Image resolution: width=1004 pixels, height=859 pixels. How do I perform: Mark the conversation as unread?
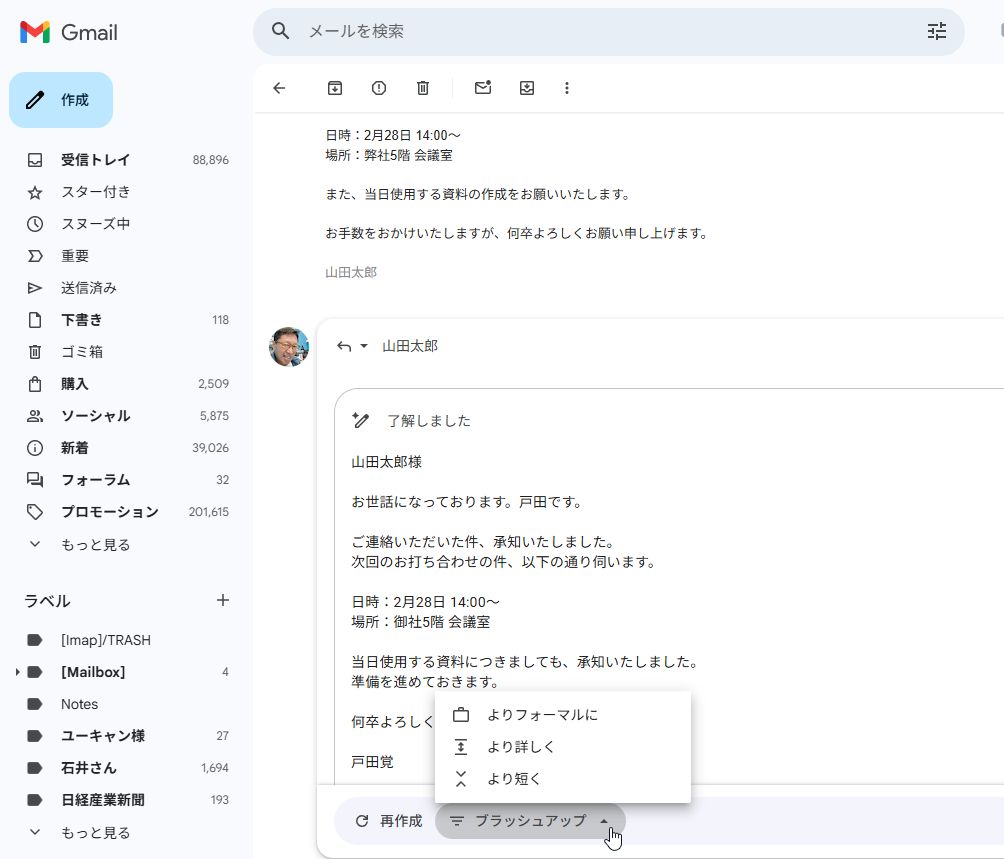483,88
